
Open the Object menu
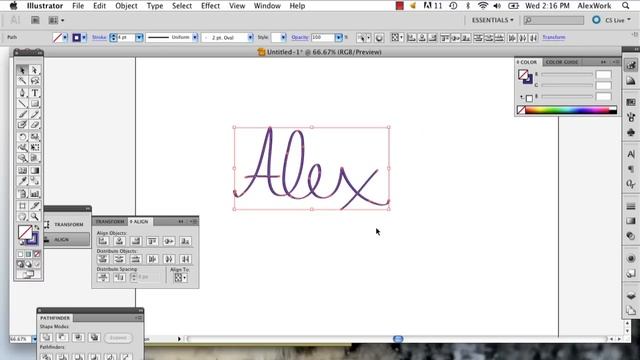126,6
